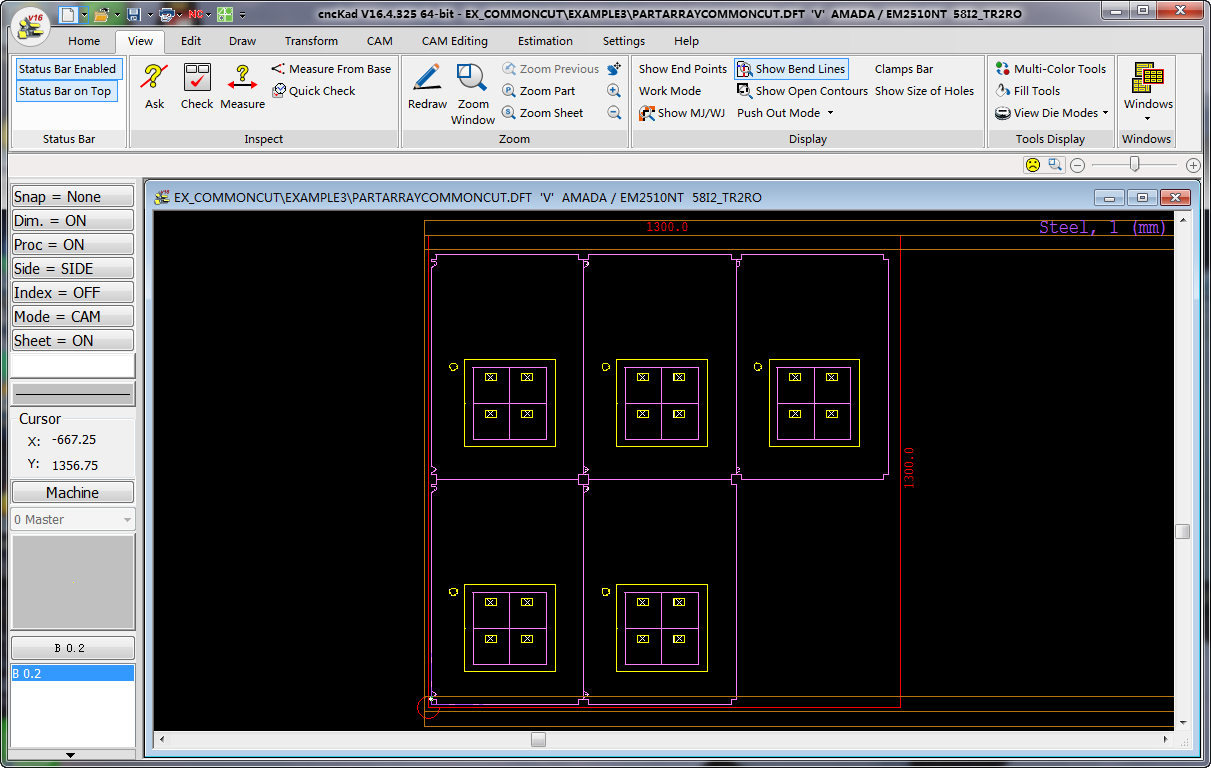1211x768 pixels.
Task: Open the Fill Tools option
Action: pyautogui.click(x=1027, y=91)
